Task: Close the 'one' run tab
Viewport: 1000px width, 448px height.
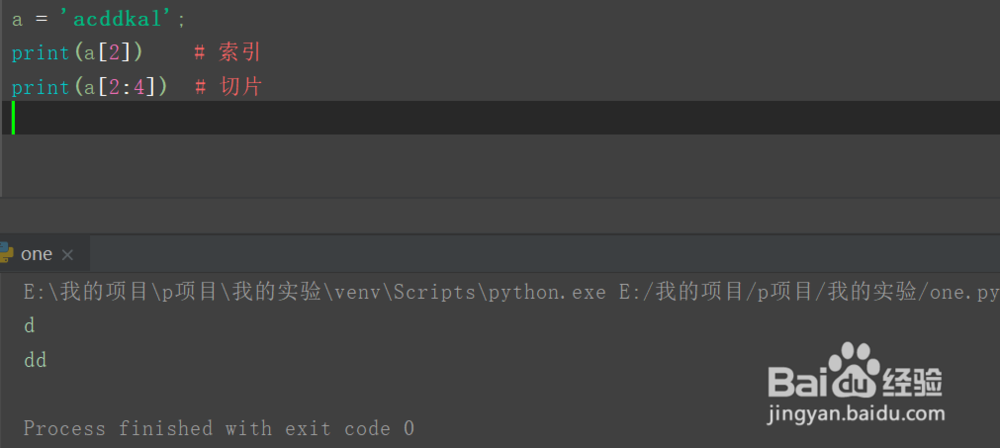Action: [x=68, y=255]
